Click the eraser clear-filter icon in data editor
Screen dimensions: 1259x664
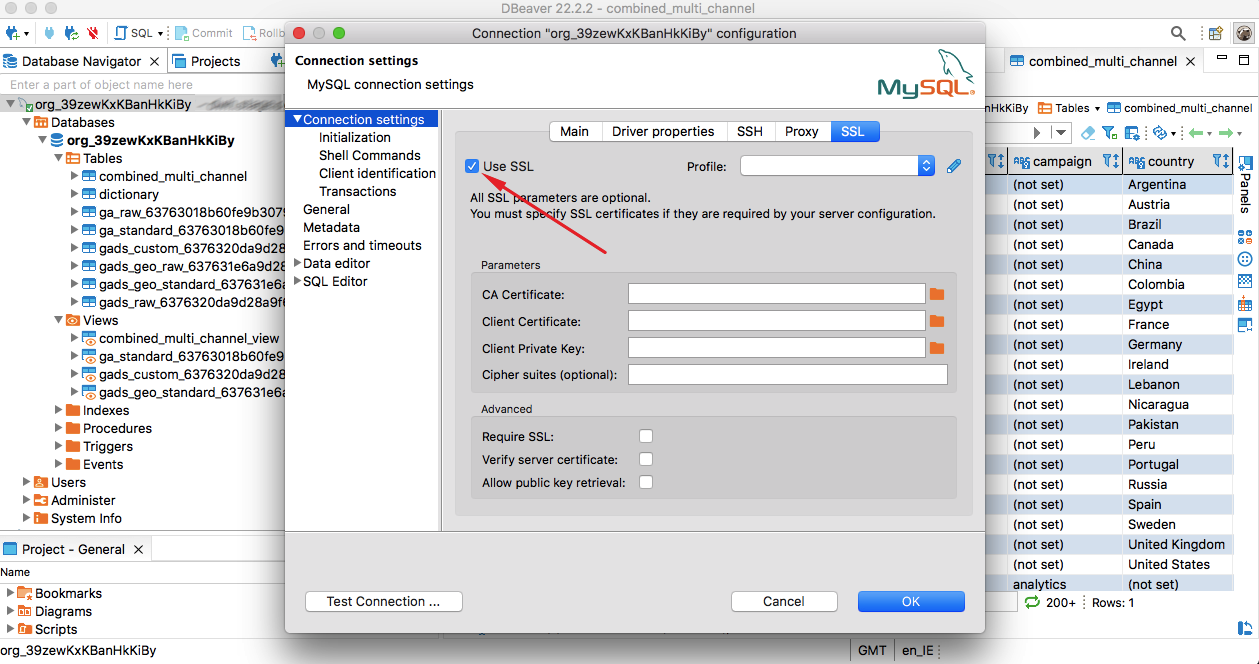(1088, 132)
